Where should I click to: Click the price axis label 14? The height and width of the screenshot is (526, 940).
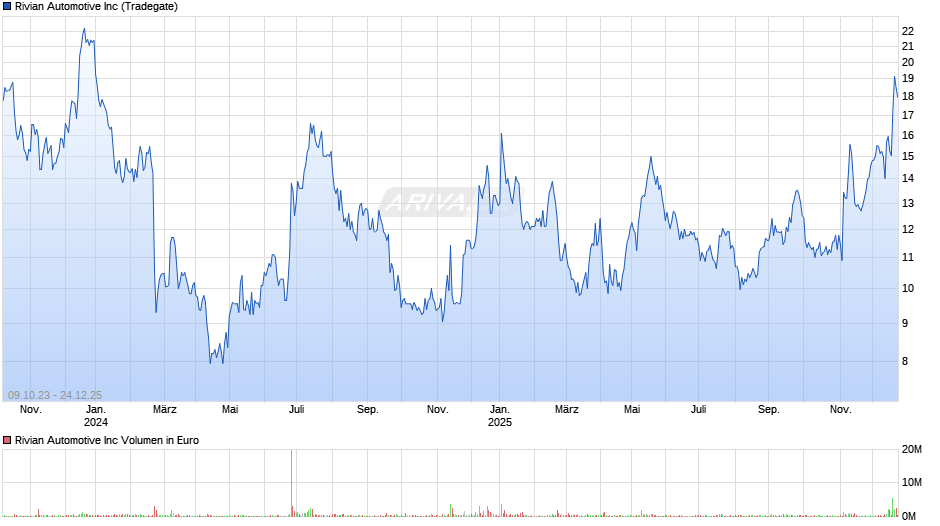908,178
